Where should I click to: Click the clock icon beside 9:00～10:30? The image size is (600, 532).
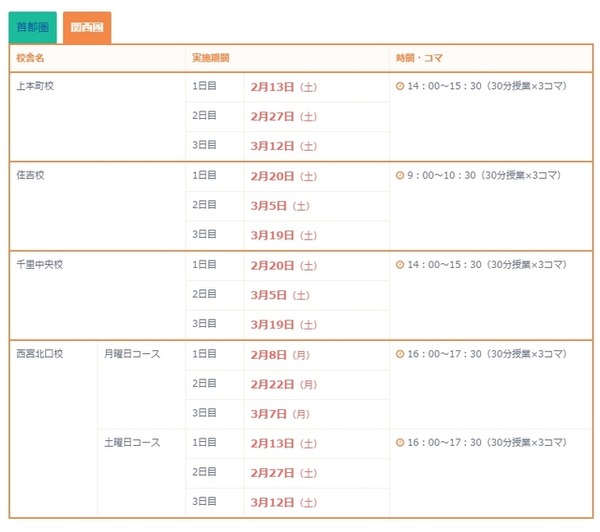click(x=400, y=175)
